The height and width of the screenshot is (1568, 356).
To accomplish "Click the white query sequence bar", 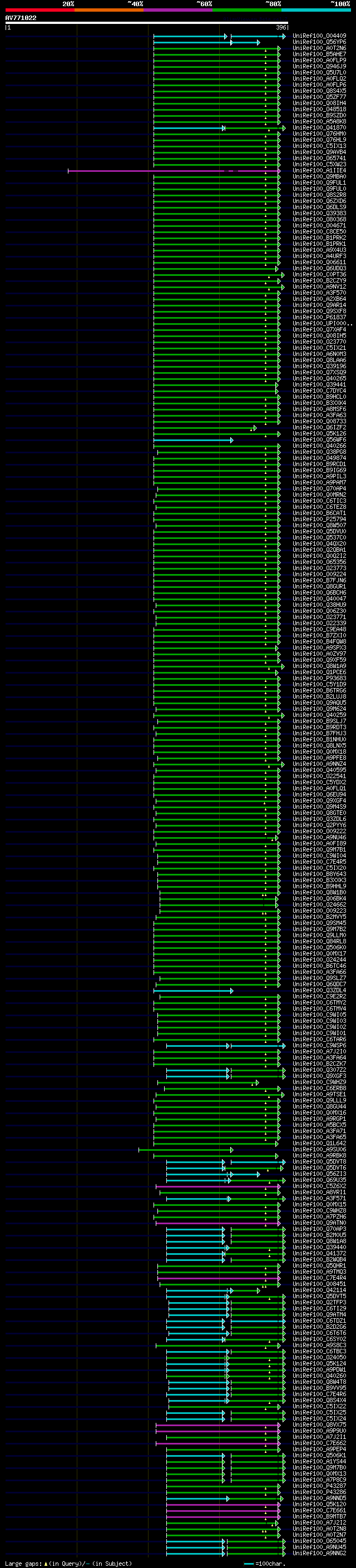I will [147, 23].
